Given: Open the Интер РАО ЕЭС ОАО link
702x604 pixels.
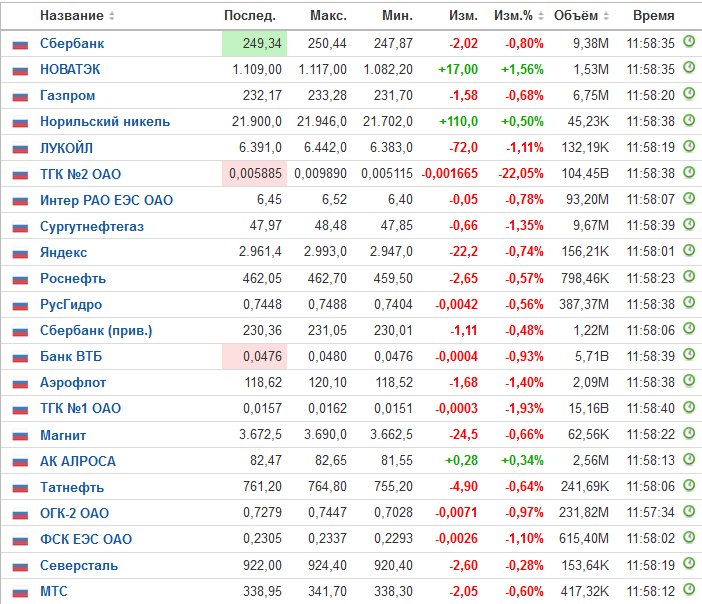Looking at the screenshot, I should (x=107, y=200).
